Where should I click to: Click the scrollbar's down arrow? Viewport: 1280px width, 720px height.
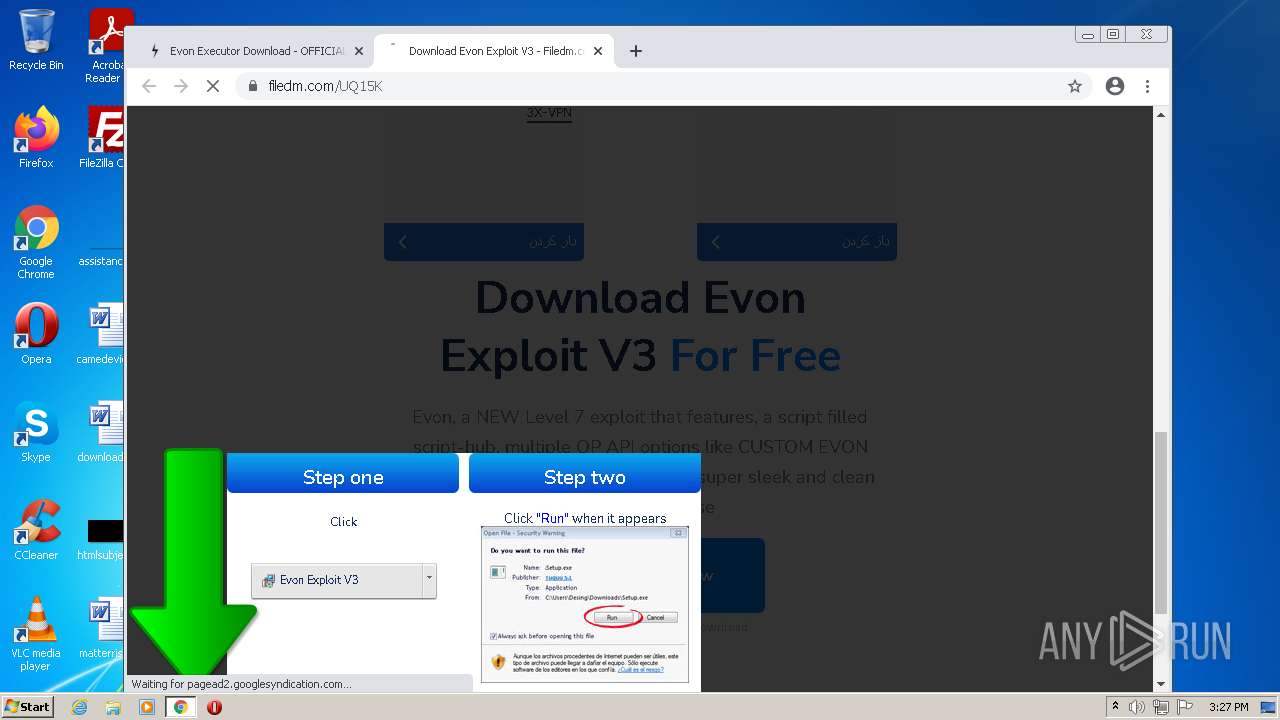tap(1160, 684)
